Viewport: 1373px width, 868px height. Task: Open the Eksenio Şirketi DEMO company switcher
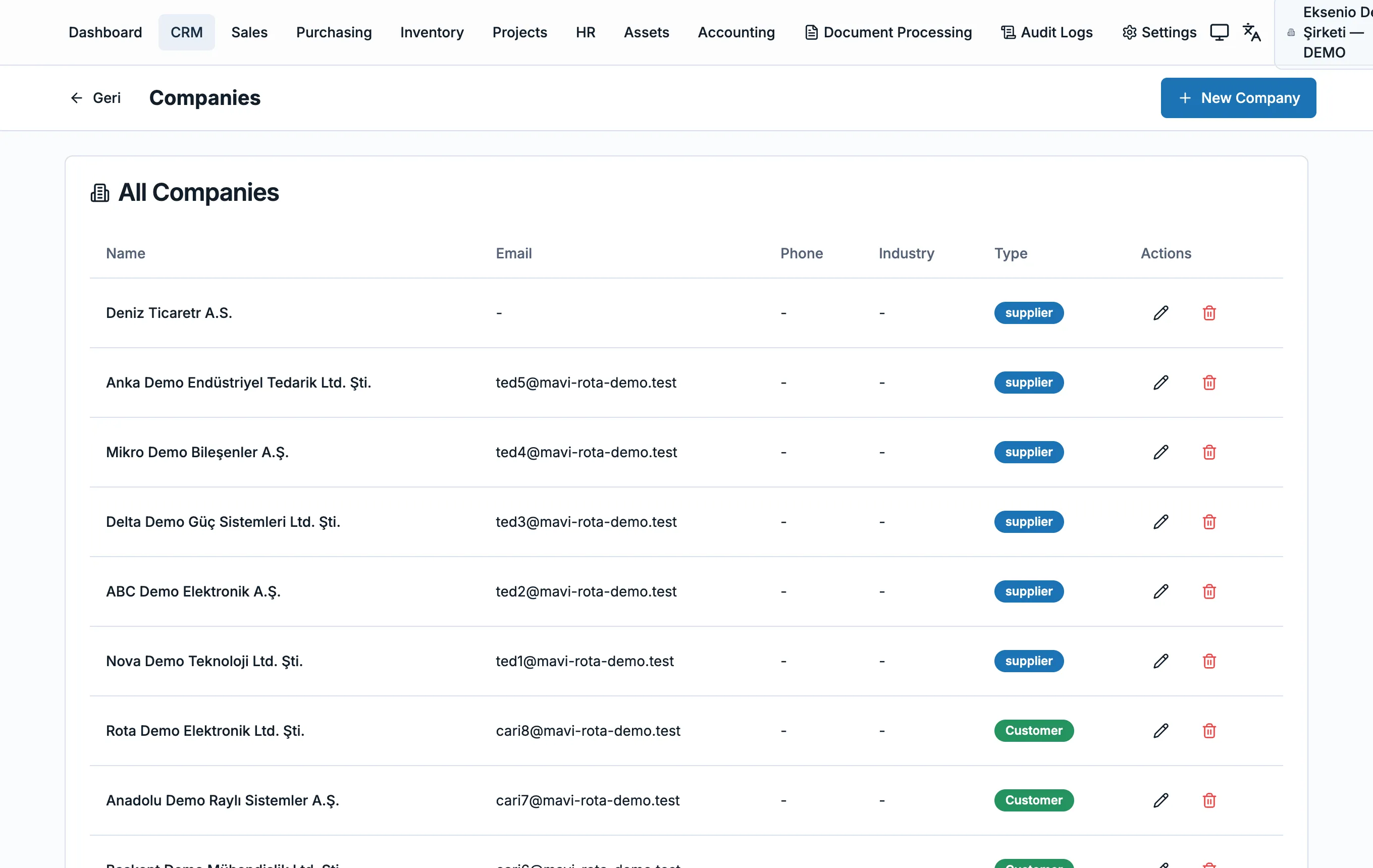(x=1324, y=32)
